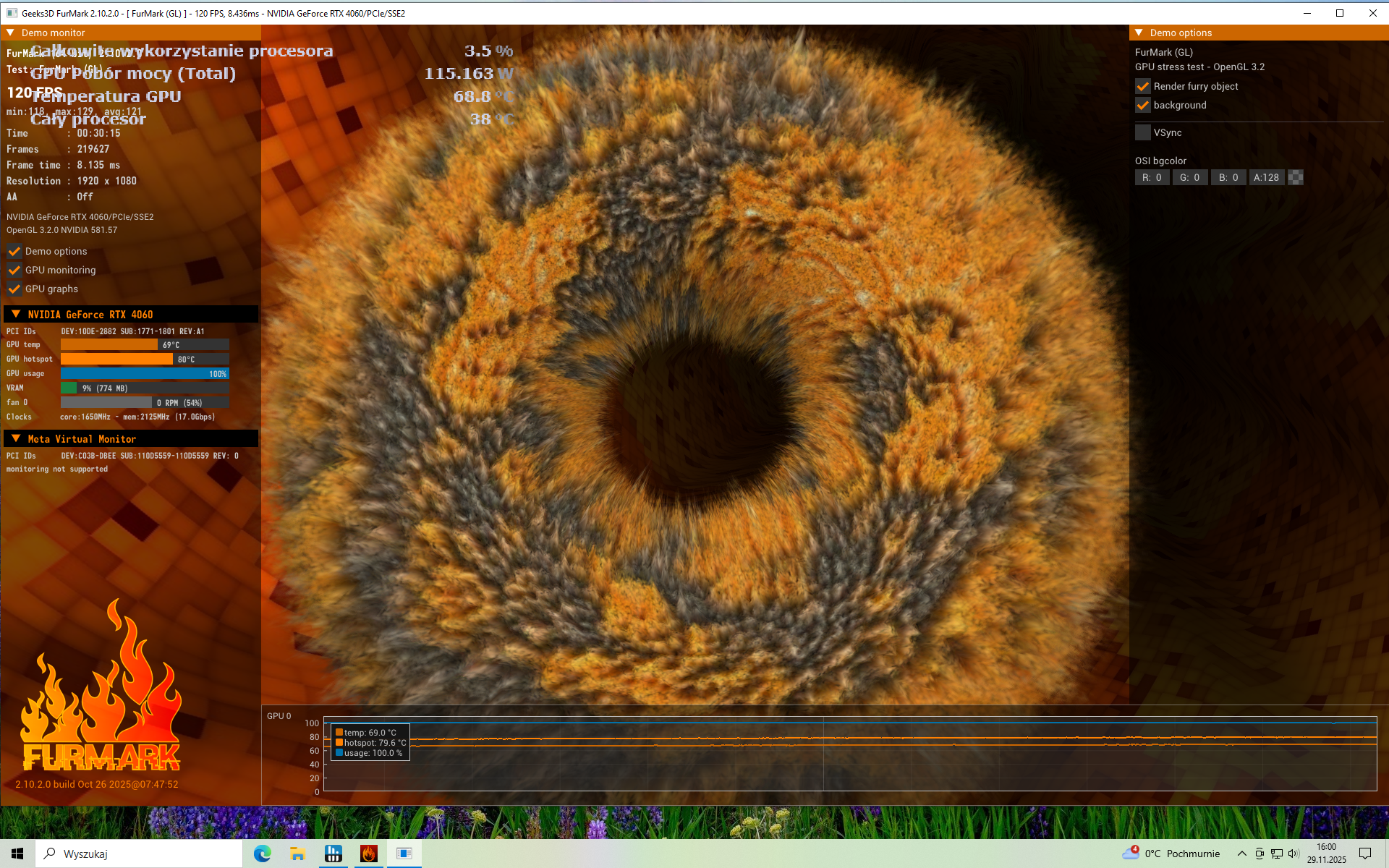Click the A:128 alpha value field

click(x=1266, y=177)
